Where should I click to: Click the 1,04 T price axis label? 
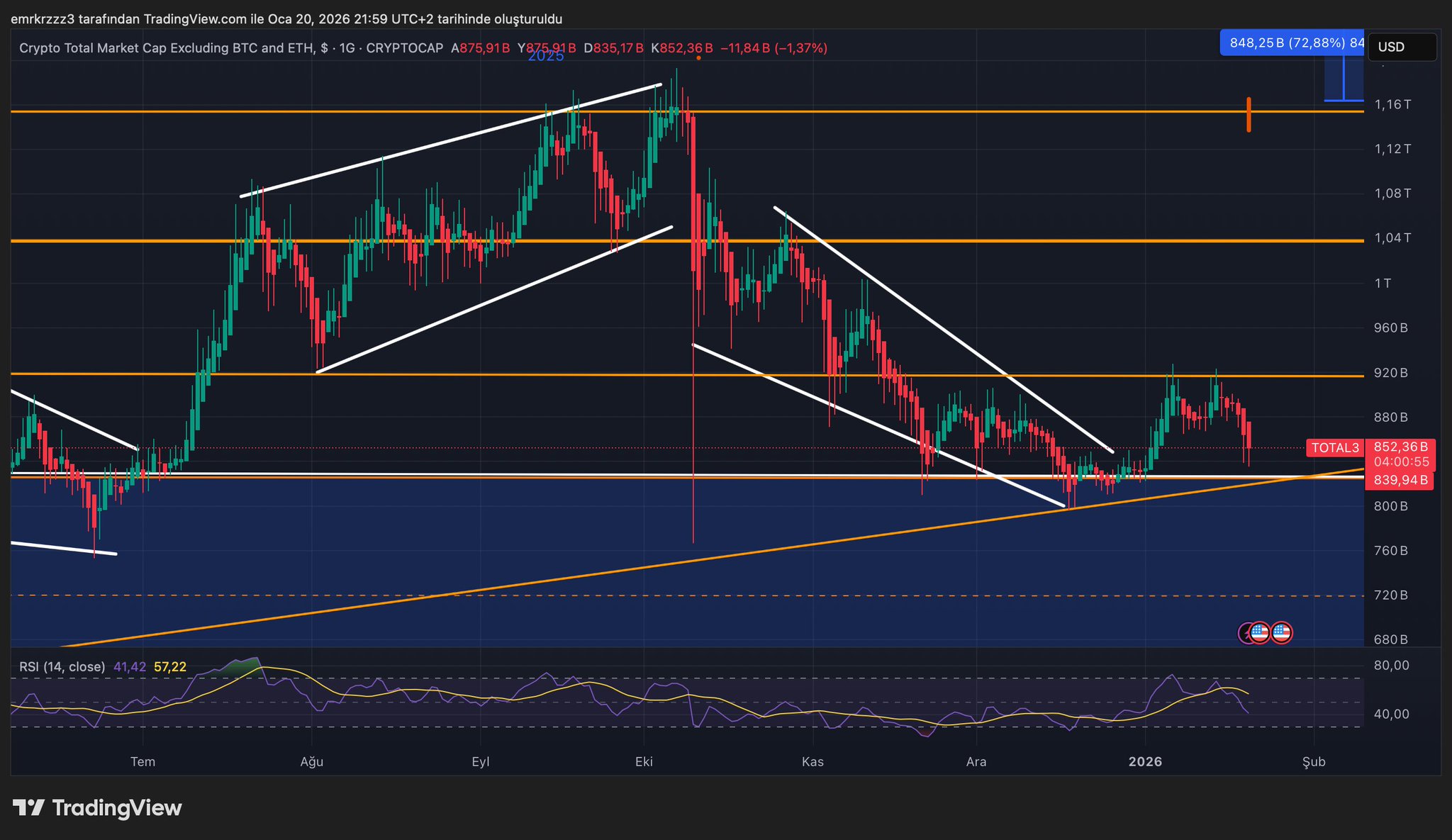point(1392,237)
